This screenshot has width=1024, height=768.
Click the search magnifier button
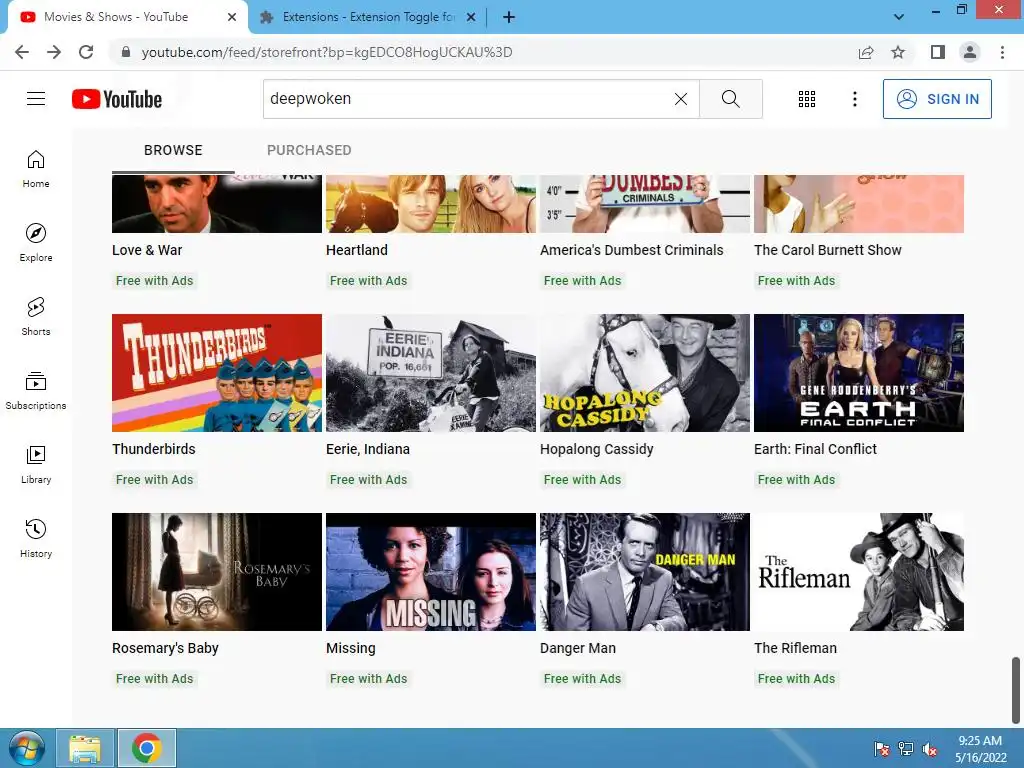coord(731,99)
